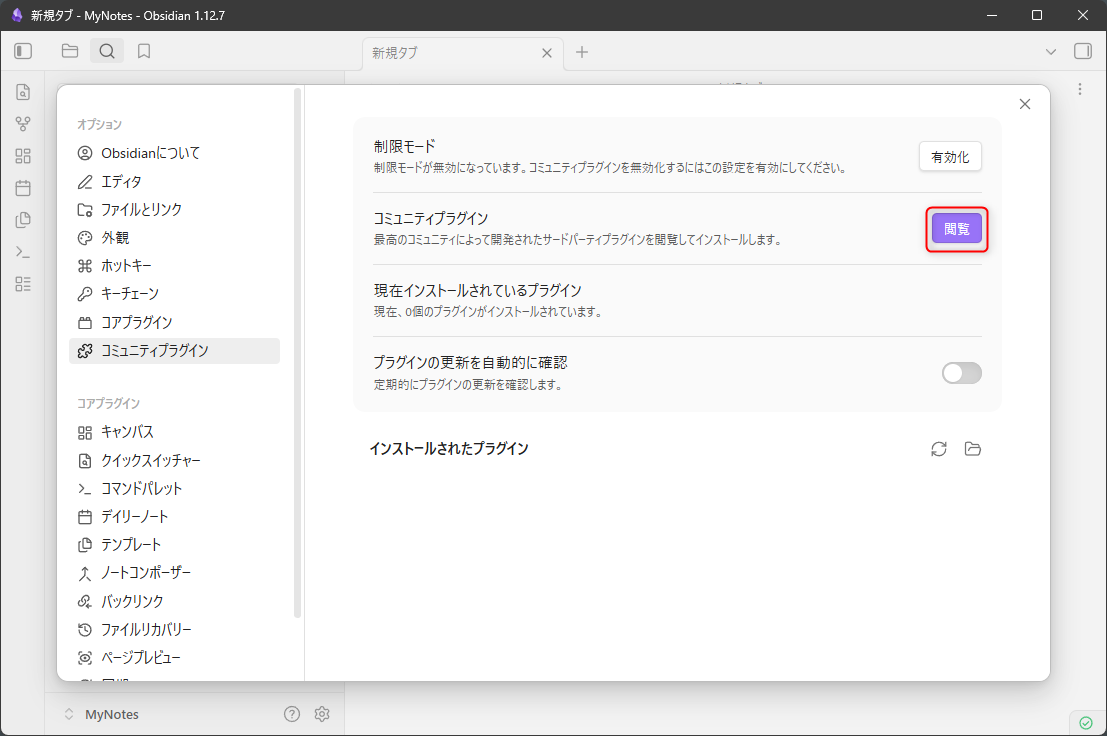Open キャンバス plugin settings
1107x736 pixels.
(x=174, y=432)
